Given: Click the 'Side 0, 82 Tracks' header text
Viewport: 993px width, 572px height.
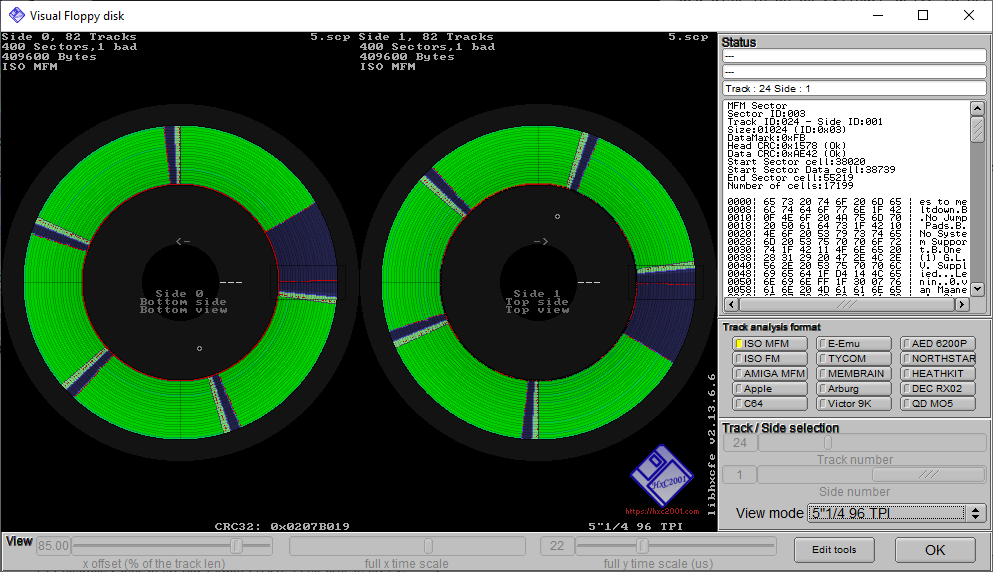Looking at the screenshot, I should [69, 37].
